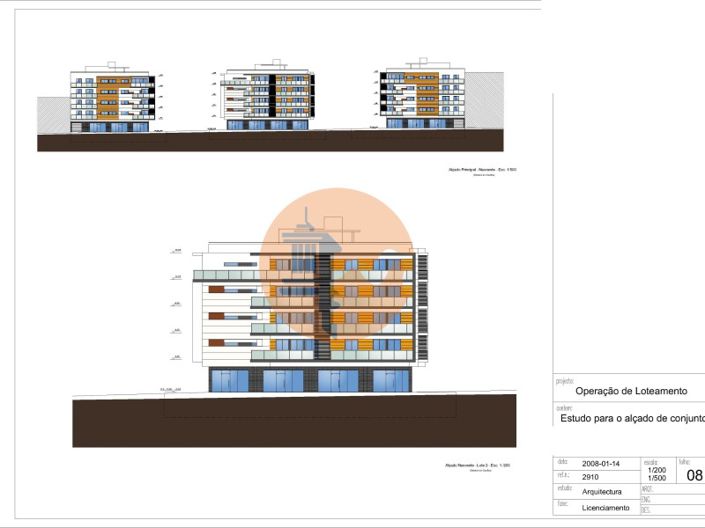Select the 'Arquitectura' field value
The height and width of the screenshot is (528, 705).
click(x=602, y=492)
